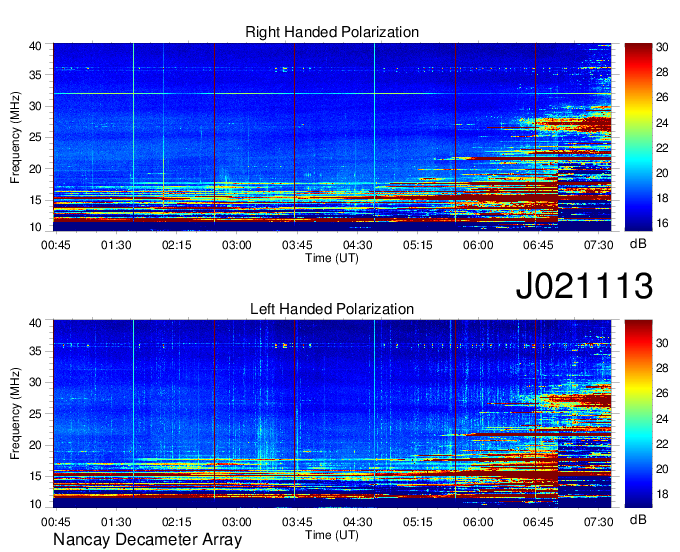This screenshot has width=680, height=552.
Task: Click the "10" frequency tick on Left Handed plot
Action: pyautogui.click(x=35, y=504)
